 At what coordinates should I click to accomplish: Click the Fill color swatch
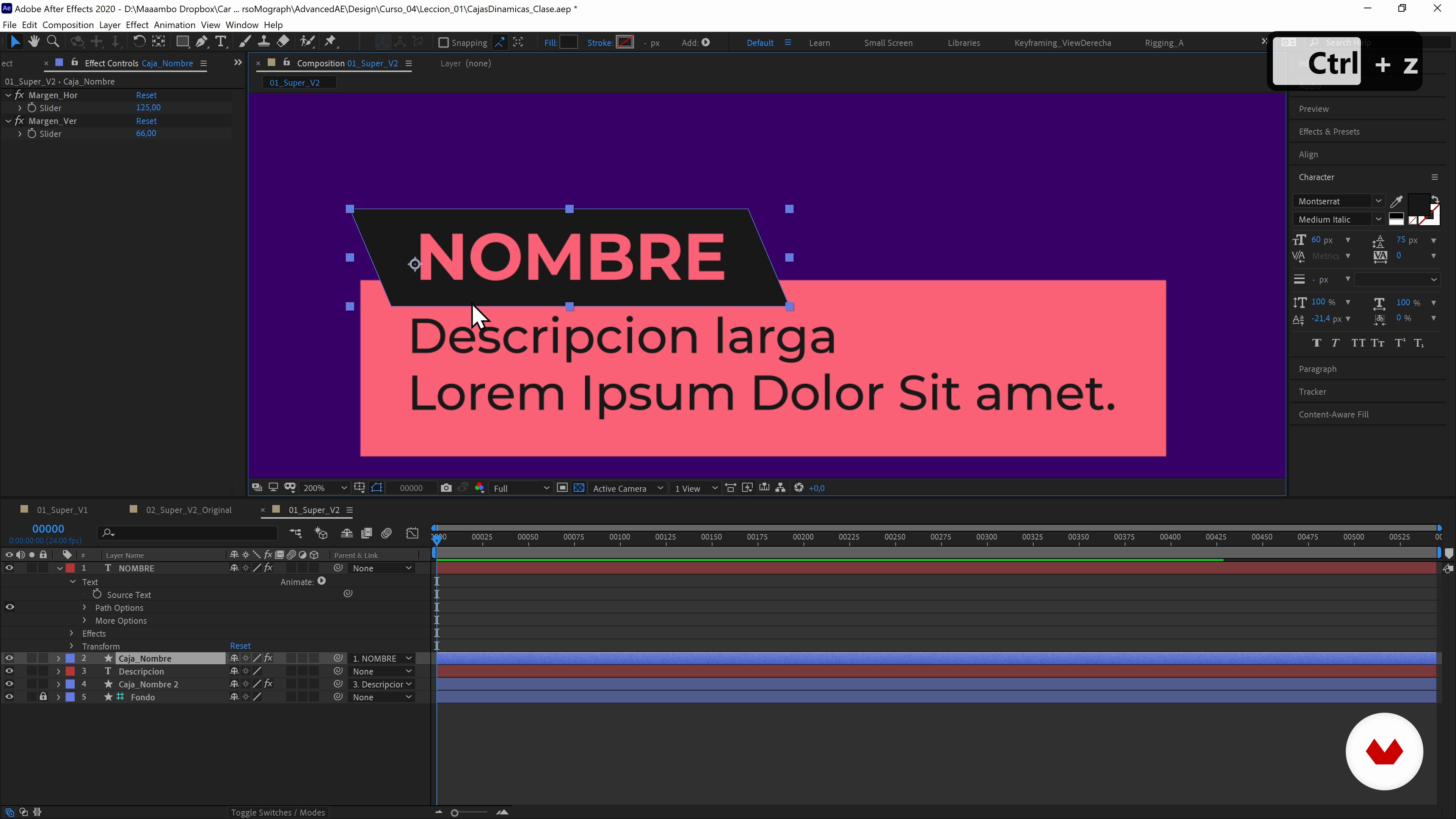569,42
